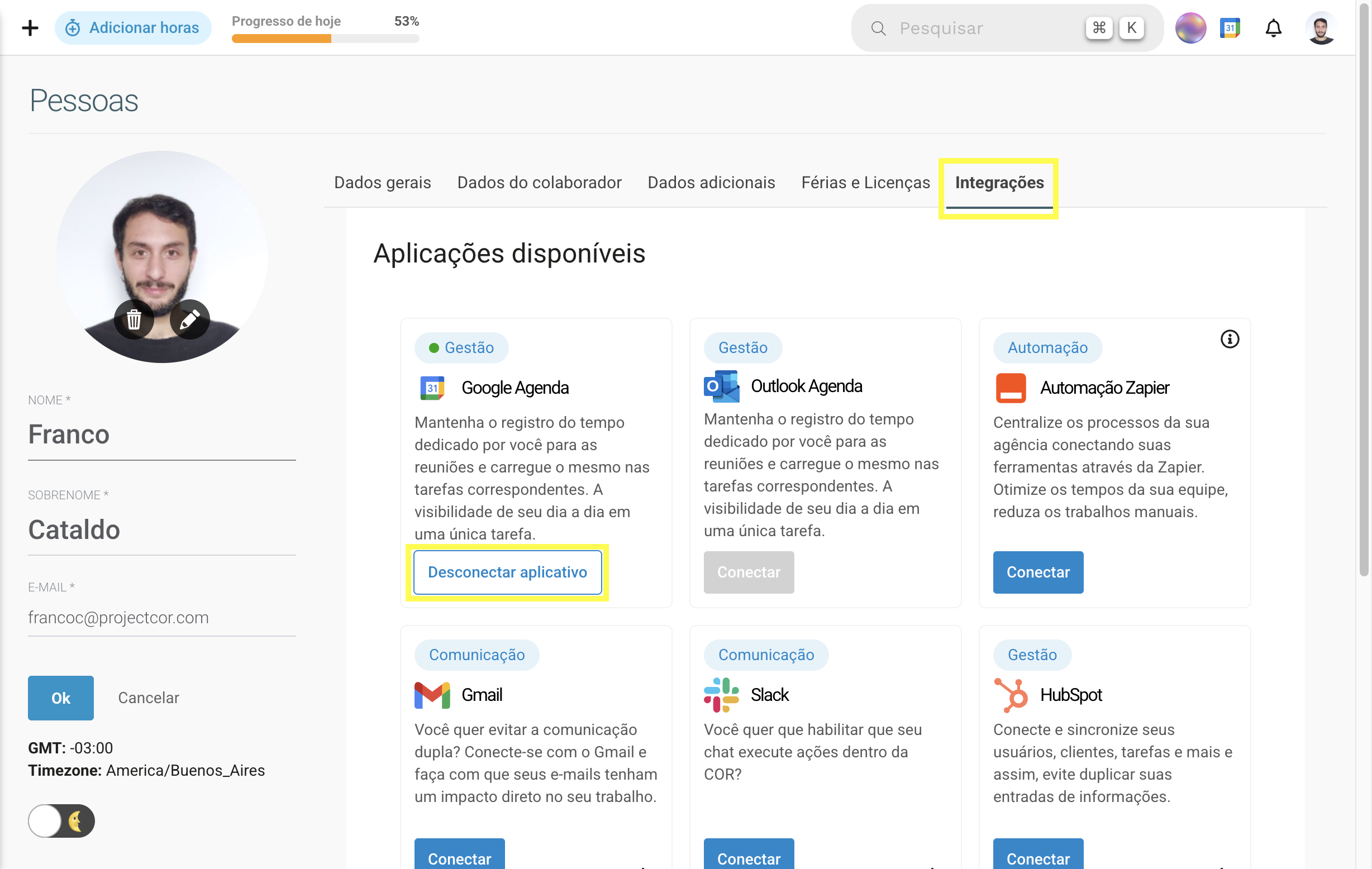Click the Outlook Agenda logo icon
The height and width of the screenshot is (869, 1372).
(x=721, y=386)
